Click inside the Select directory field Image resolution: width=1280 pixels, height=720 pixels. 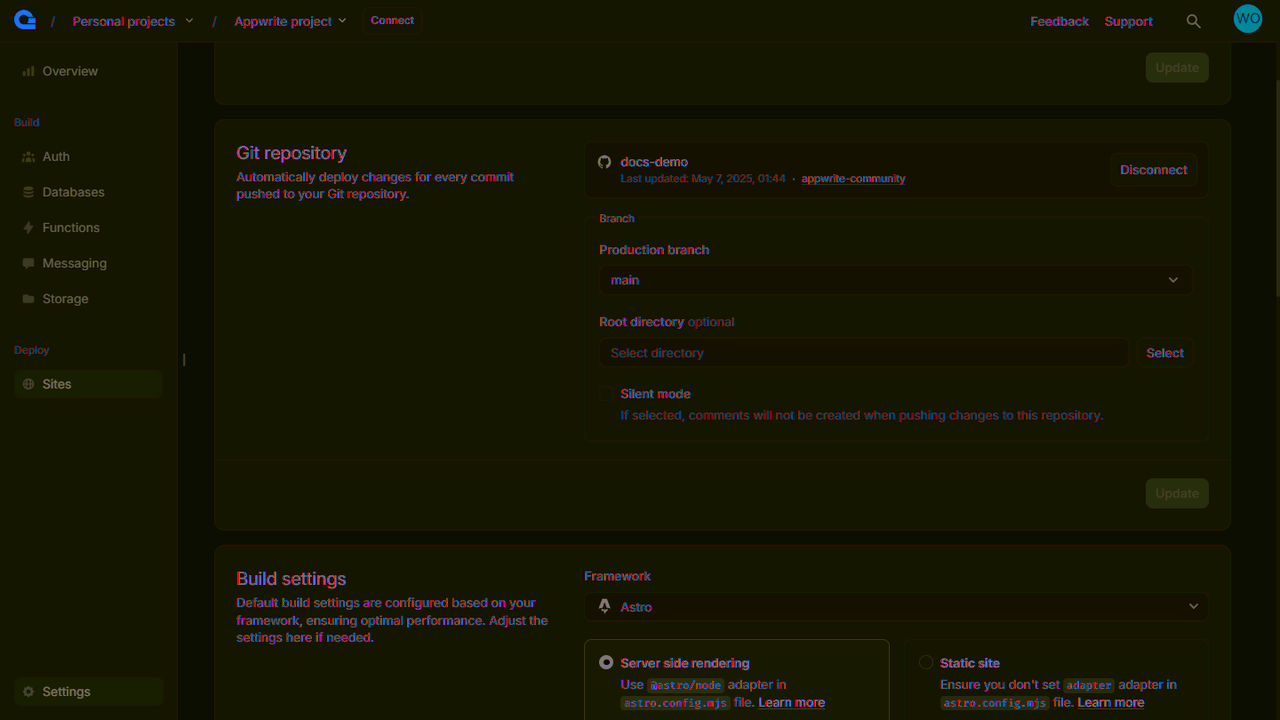pos(863,352)
